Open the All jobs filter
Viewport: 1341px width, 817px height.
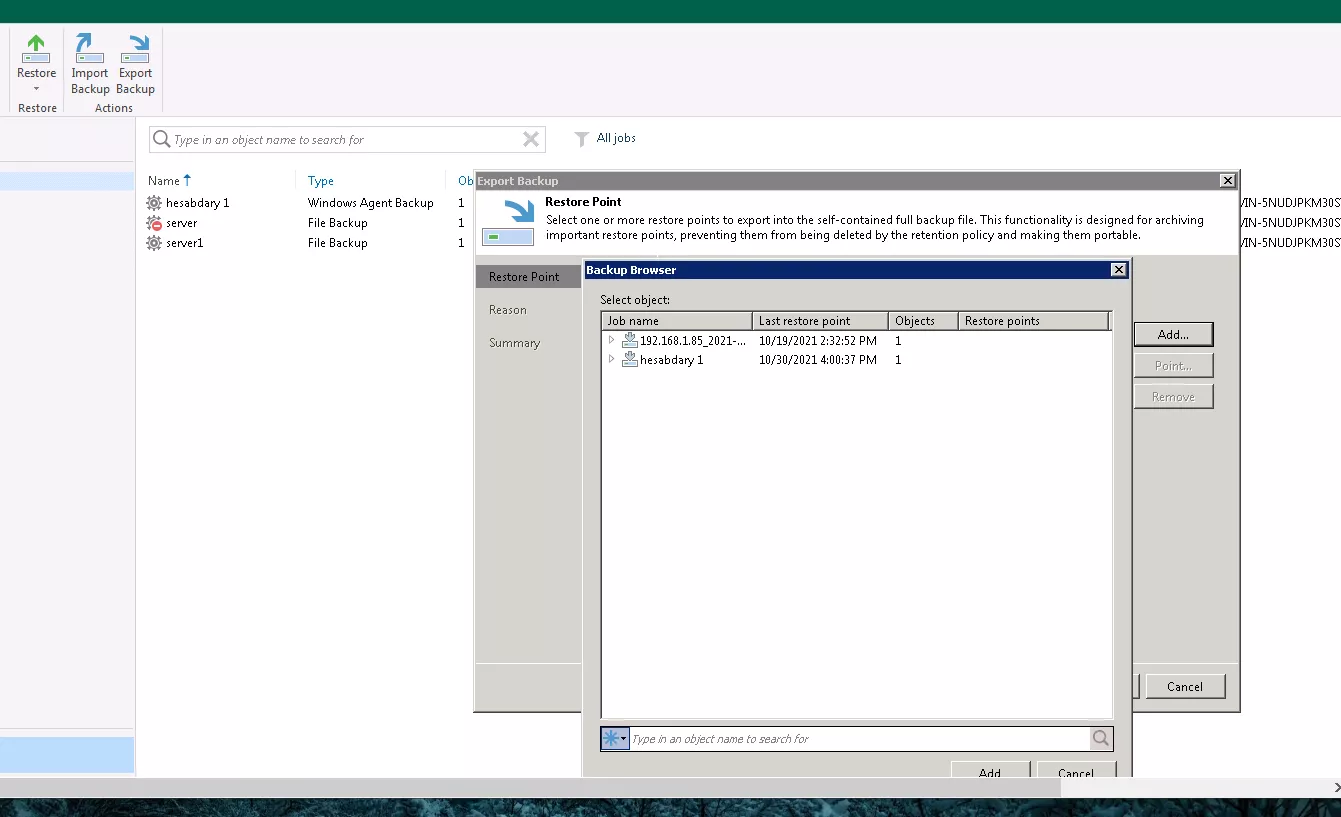pos(605,139)
